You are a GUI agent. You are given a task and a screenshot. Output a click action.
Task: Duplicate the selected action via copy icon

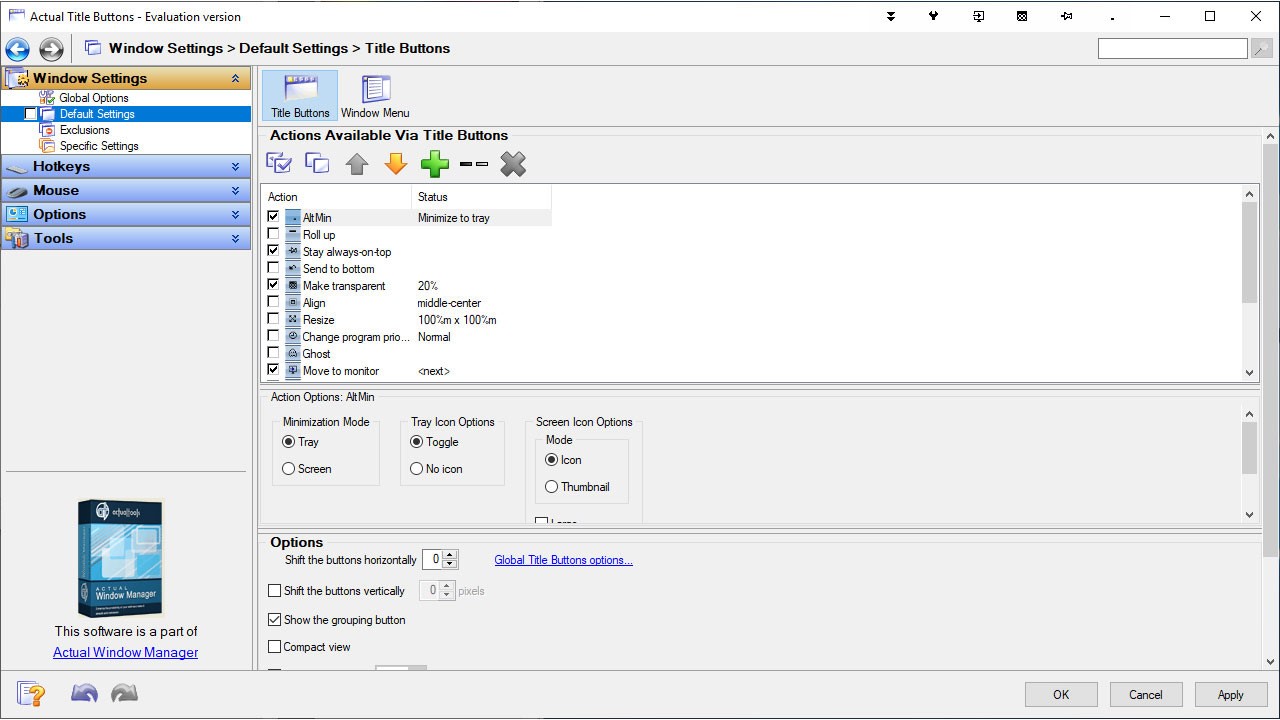[x=317, y=162]
